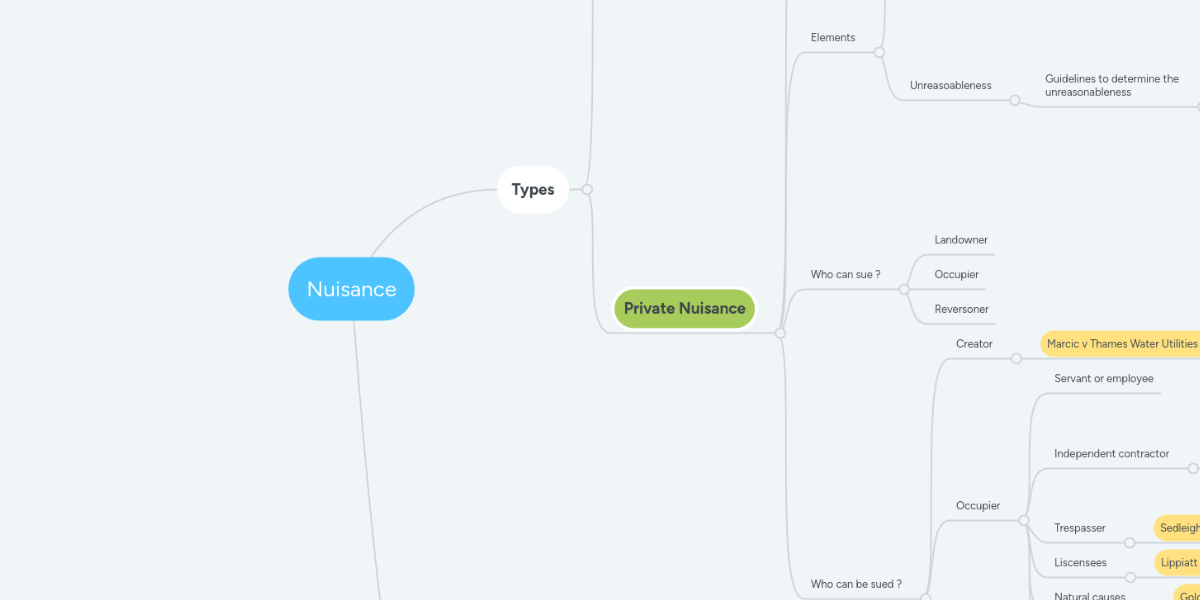Collapse the Private Nuisance branch connector dot
Viewport: 1200px width, 600px height.
tap(779, 333)
